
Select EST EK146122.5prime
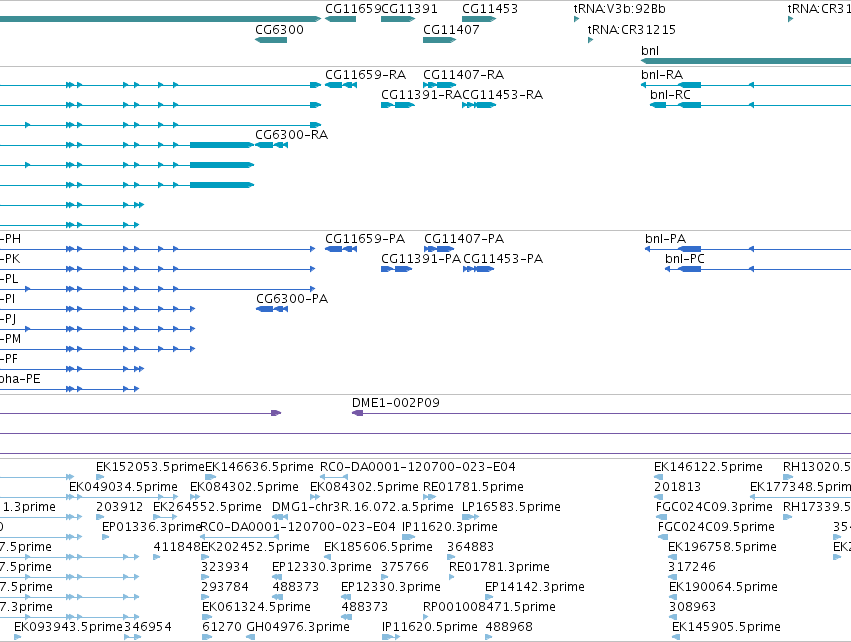708,467
